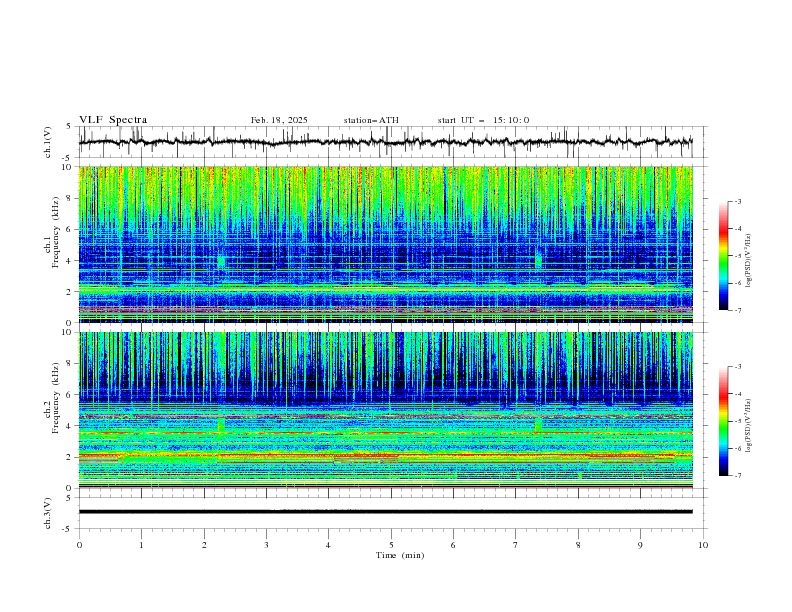Click the ch.2 "Frequency (kHz)" axis label

(x=56, y=397)
